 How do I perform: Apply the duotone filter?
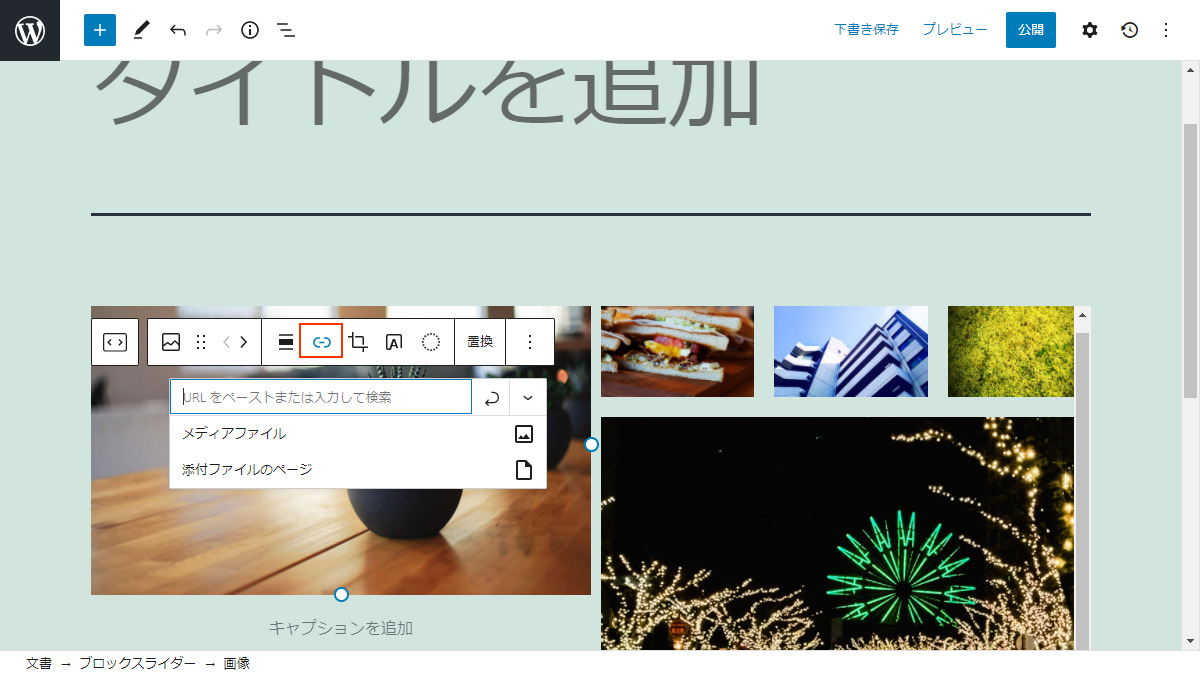431,342
